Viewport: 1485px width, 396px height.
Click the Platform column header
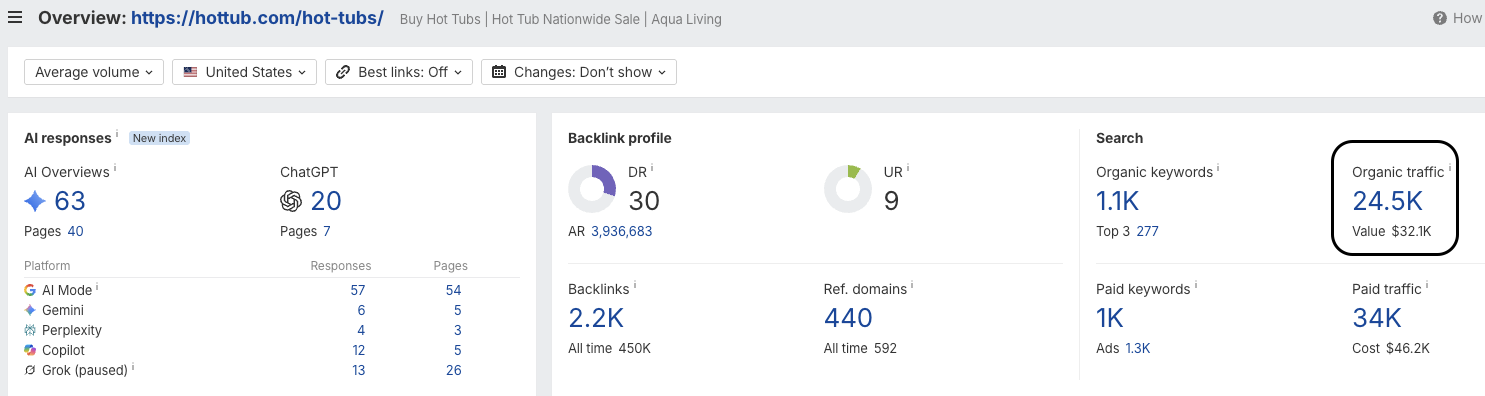47,266
